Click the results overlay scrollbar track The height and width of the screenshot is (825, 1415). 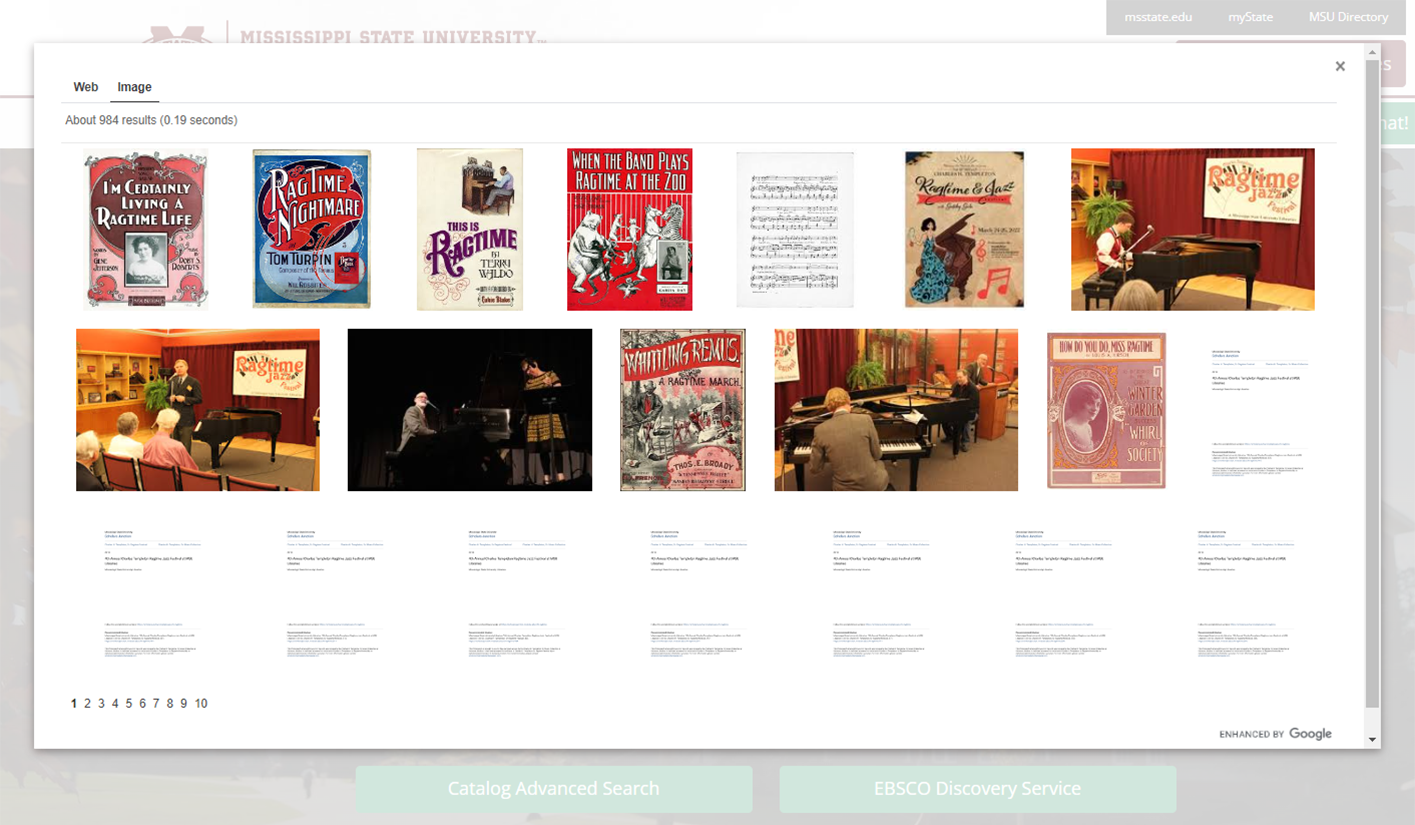pyautogui.click(x=1372, y=395)
